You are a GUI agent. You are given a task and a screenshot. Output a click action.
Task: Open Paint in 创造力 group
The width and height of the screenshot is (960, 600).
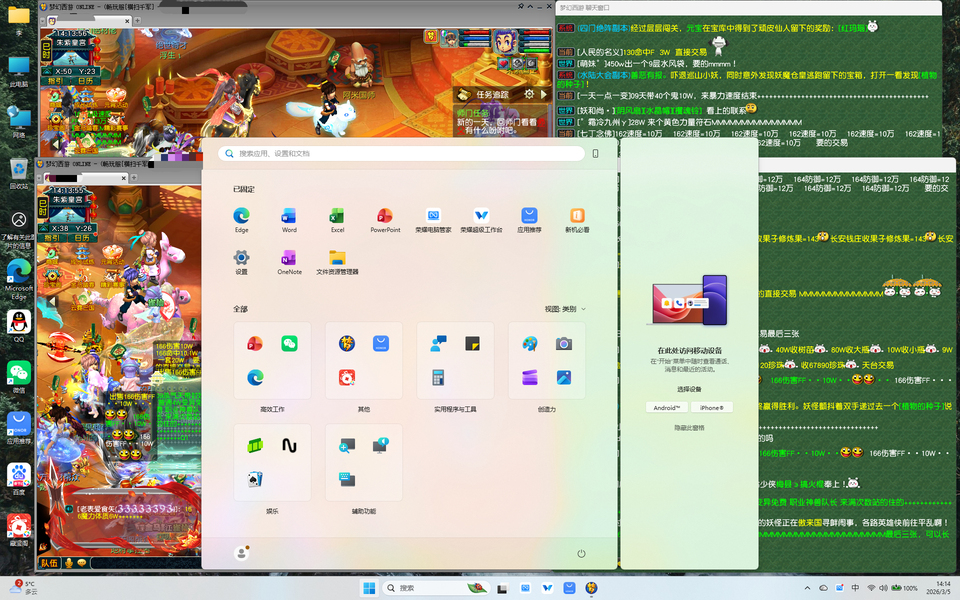[530, 343]
